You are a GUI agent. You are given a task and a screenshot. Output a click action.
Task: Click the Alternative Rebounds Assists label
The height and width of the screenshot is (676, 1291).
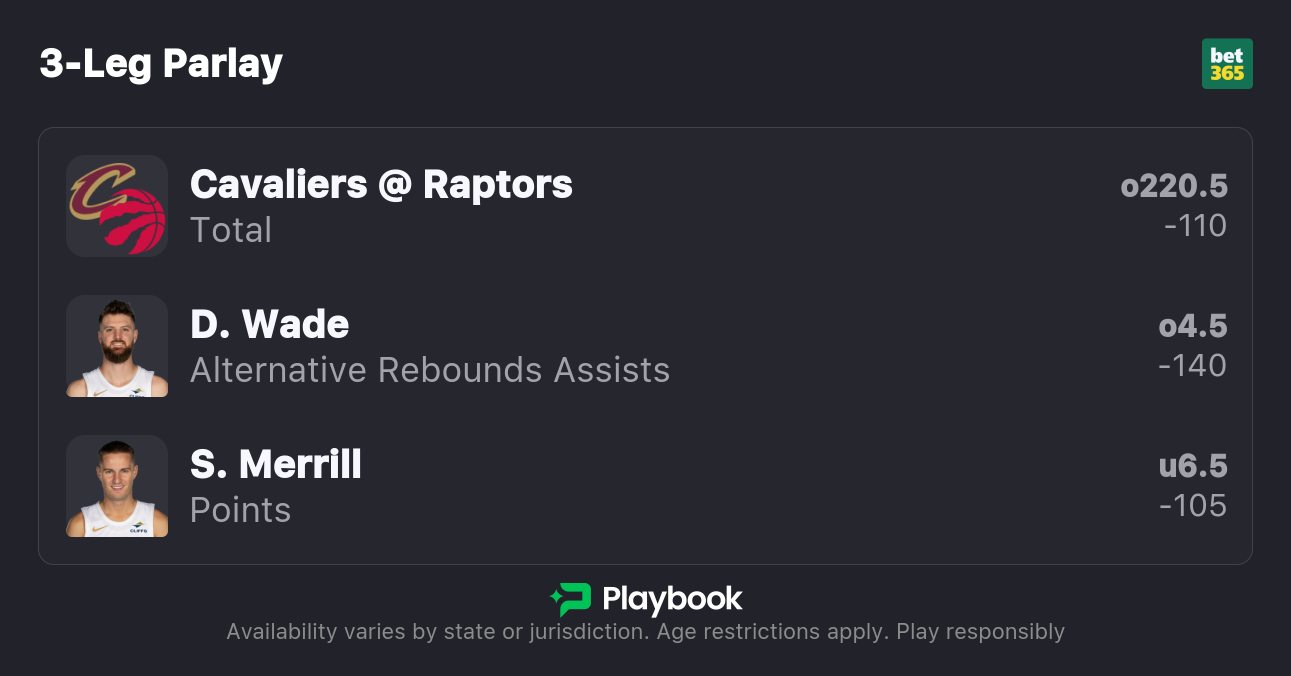pos(430,370)
